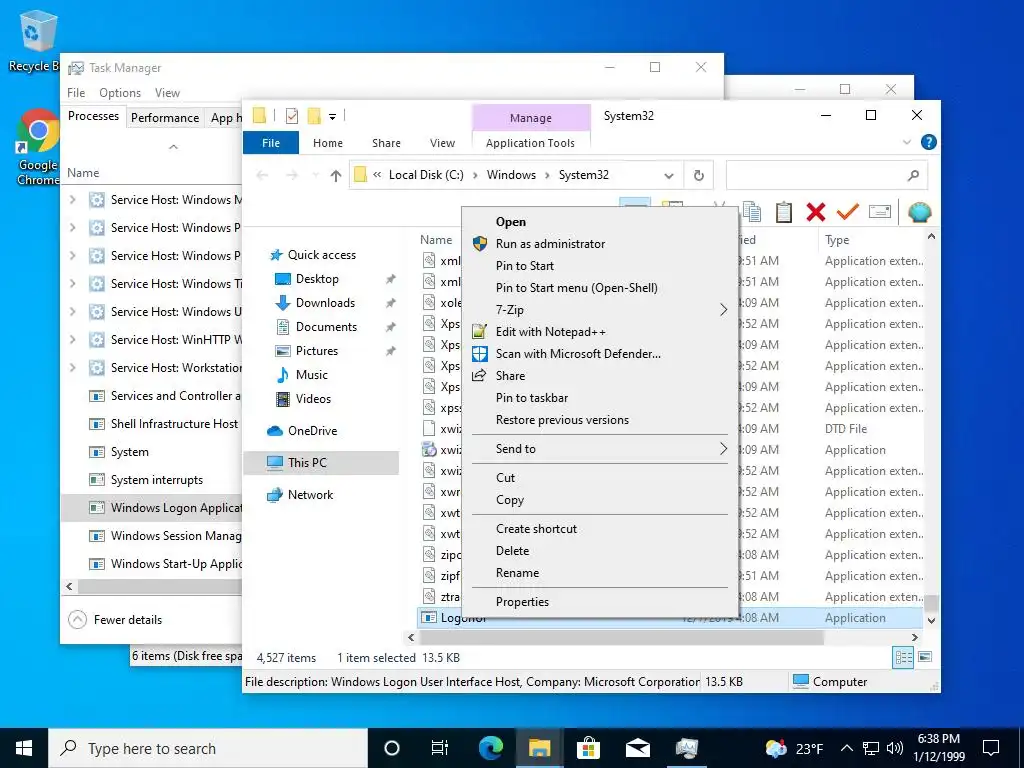Open the Windows Start button
Screen dimensions: 1024x768
click(24, 748)
